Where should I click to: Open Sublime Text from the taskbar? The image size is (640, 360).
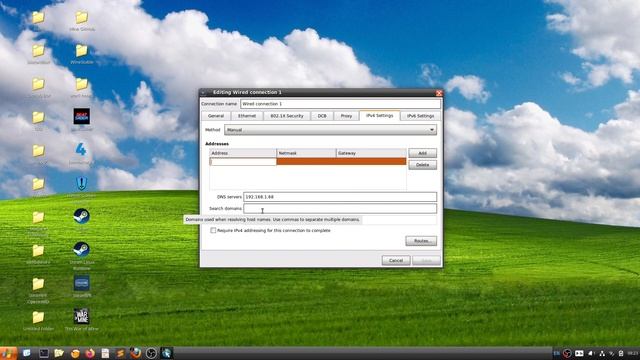120,353
